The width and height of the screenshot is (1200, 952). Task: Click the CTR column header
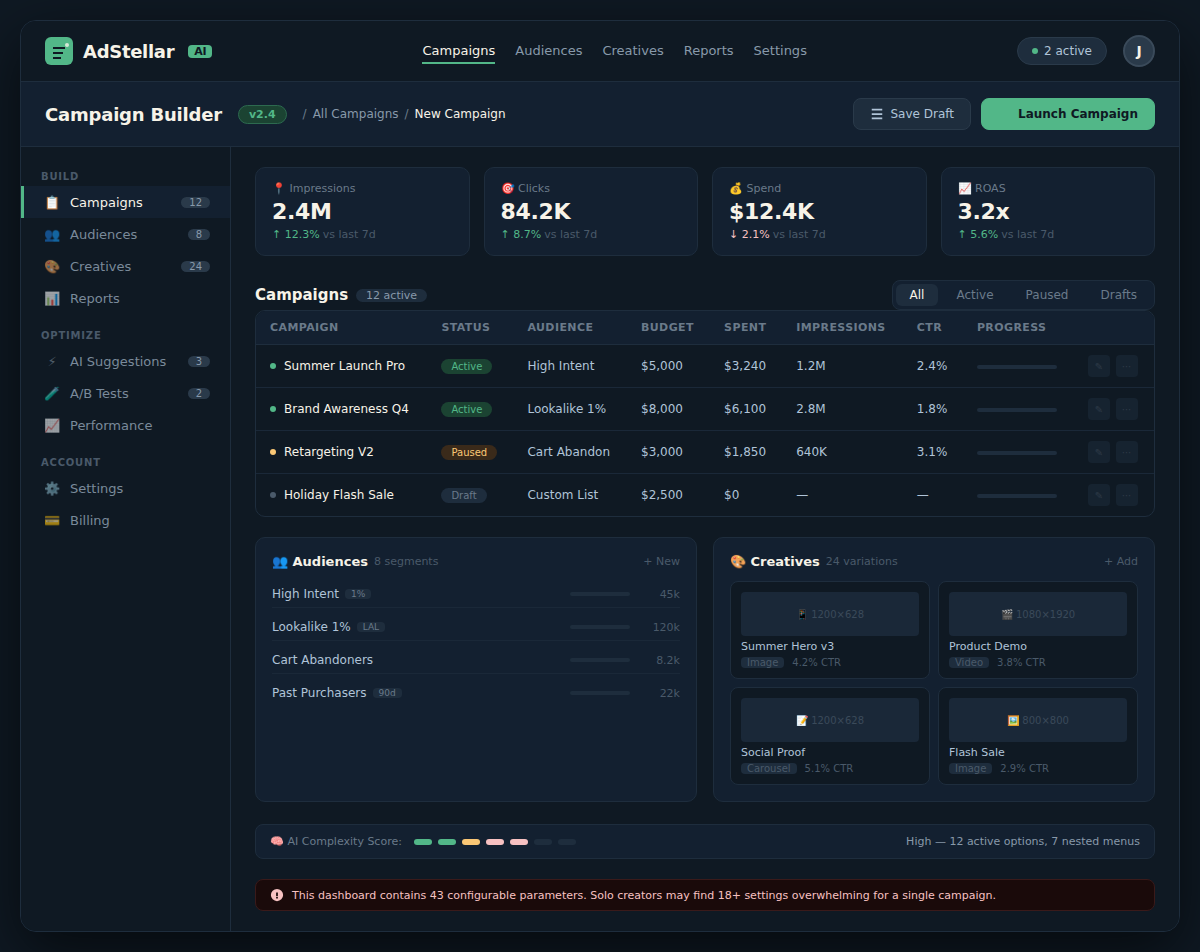pos(929,327)
